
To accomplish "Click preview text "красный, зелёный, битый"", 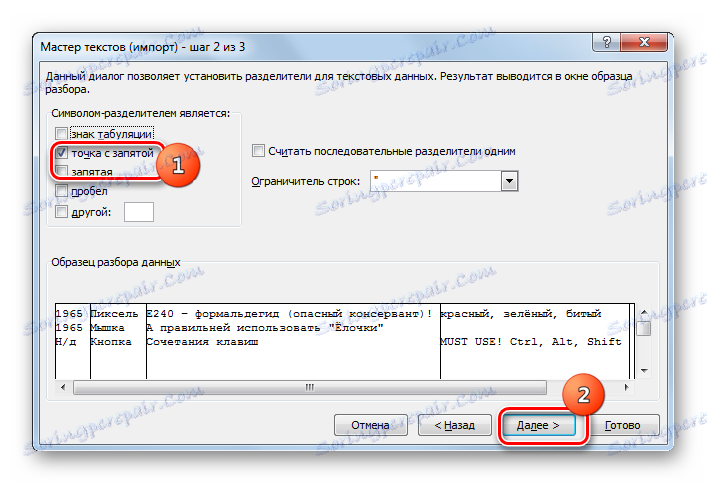I will click(521, 314).
